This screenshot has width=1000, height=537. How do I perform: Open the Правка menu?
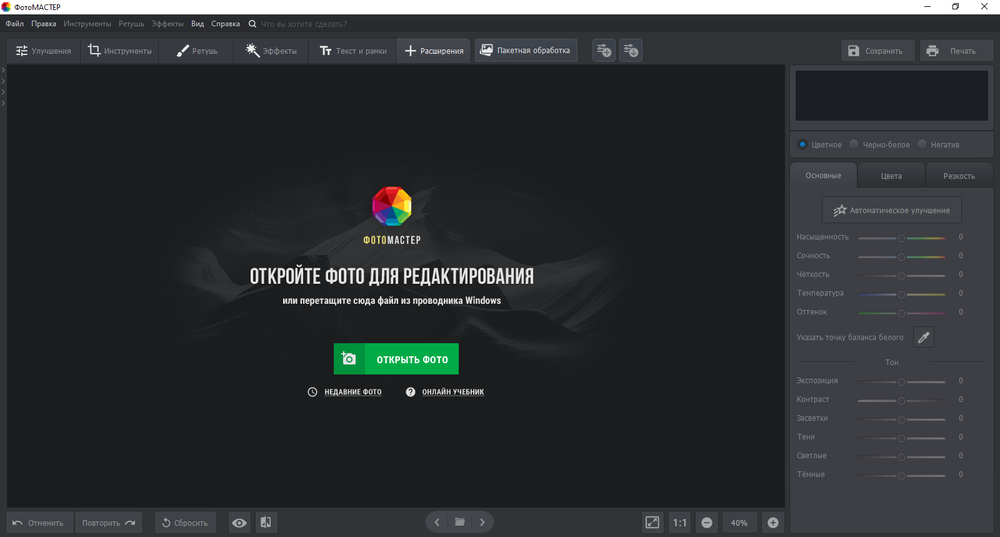[x=43, y=24]
